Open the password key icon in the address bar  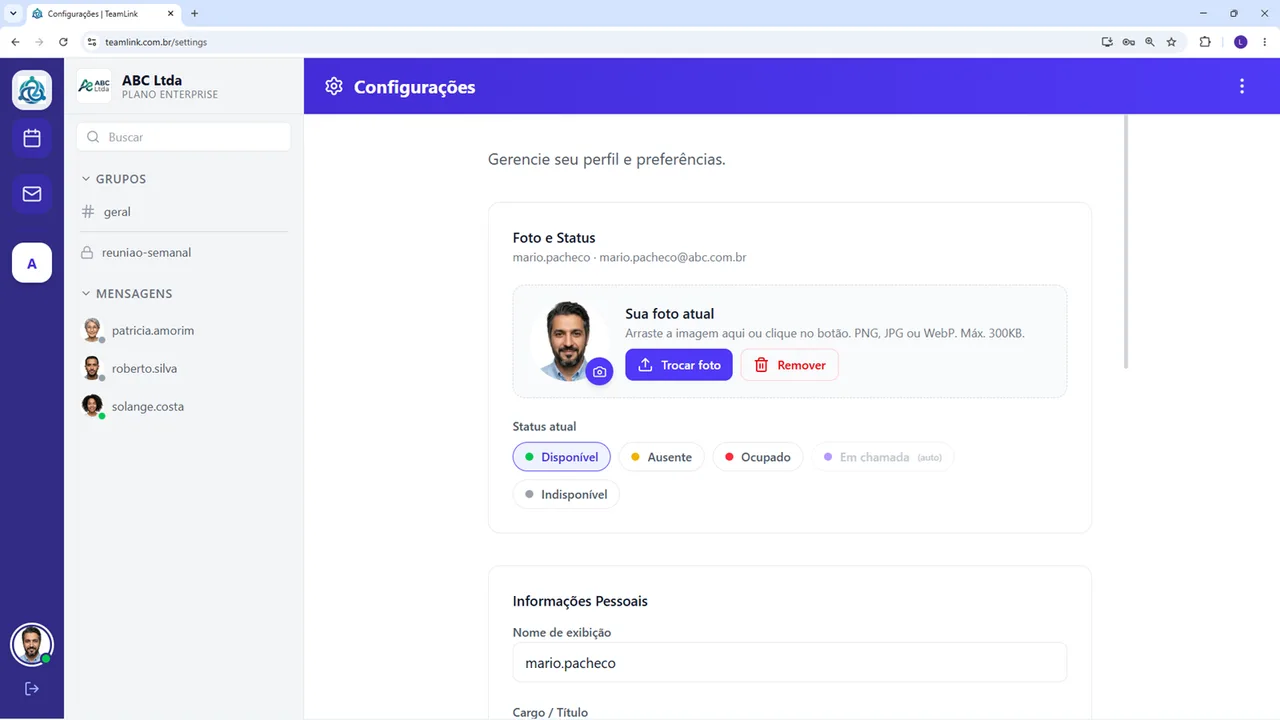(x=1128, y=42)
